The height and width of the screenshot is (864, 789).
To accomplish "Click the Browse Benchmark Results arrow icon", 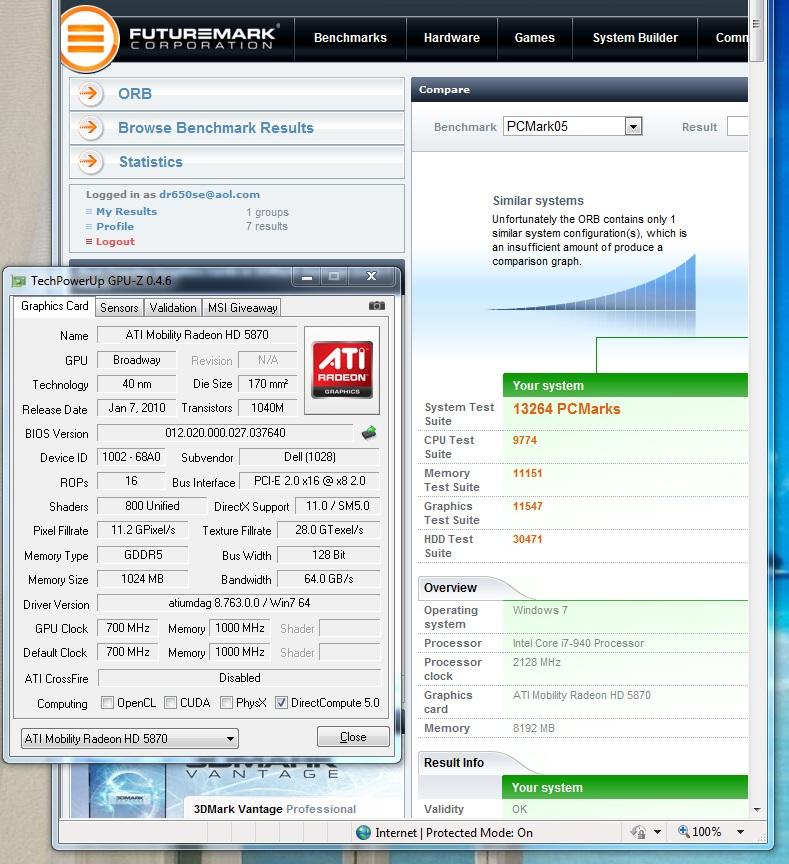I will pyautogui.click(x=89, y=128).
